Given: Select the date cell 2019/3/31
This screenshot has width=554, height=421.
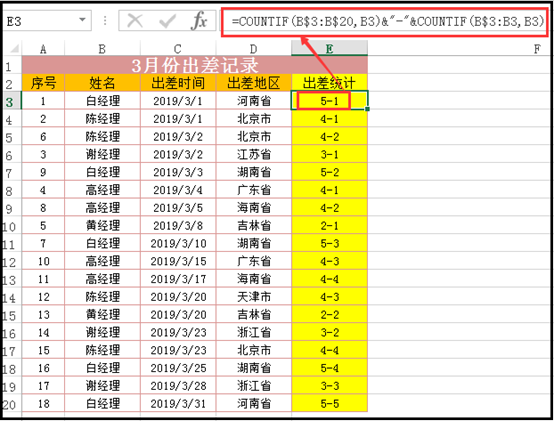Looking at the screenshot, I should coord(178,403).
